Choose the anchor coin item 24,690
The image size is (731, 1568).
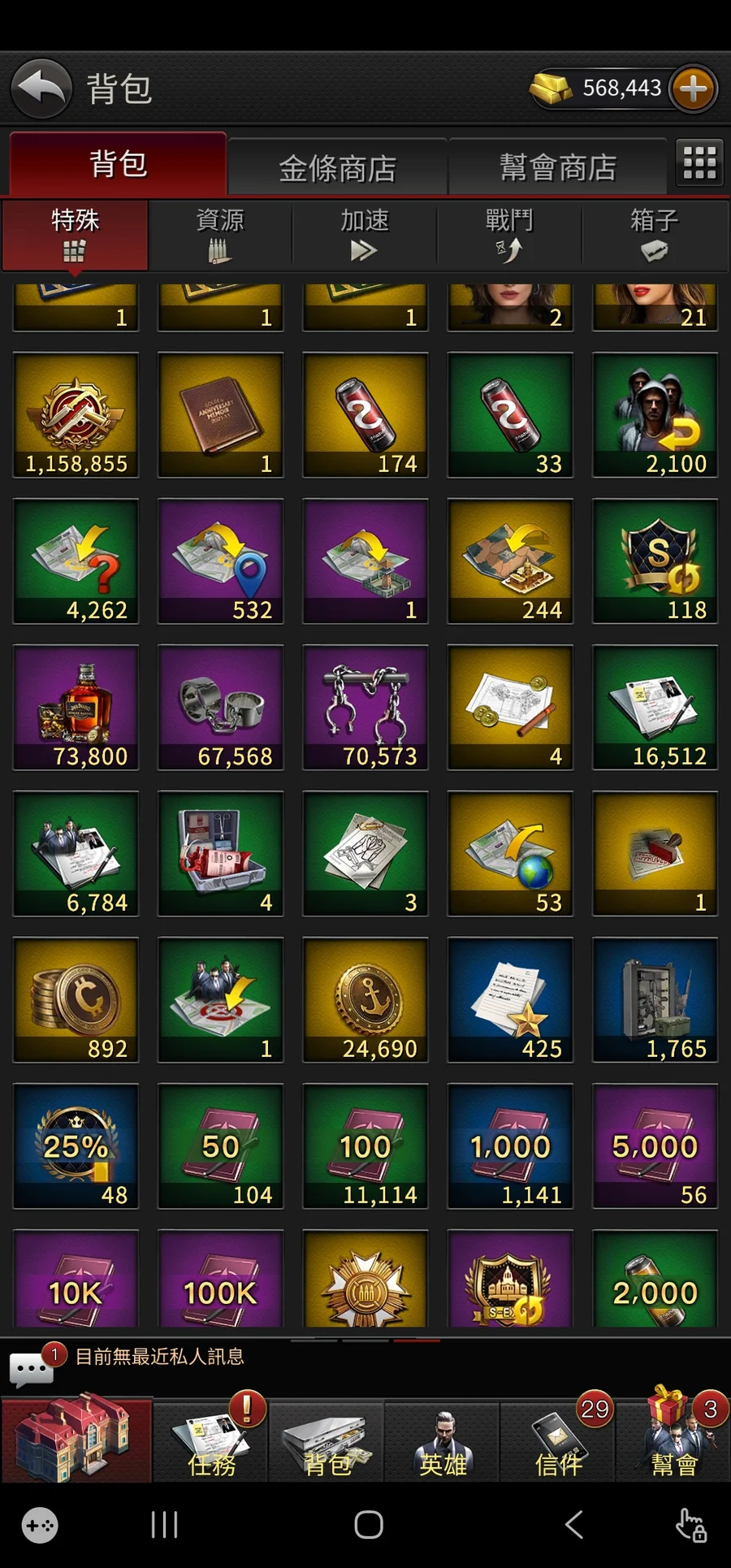click(x=365, y=1000)
